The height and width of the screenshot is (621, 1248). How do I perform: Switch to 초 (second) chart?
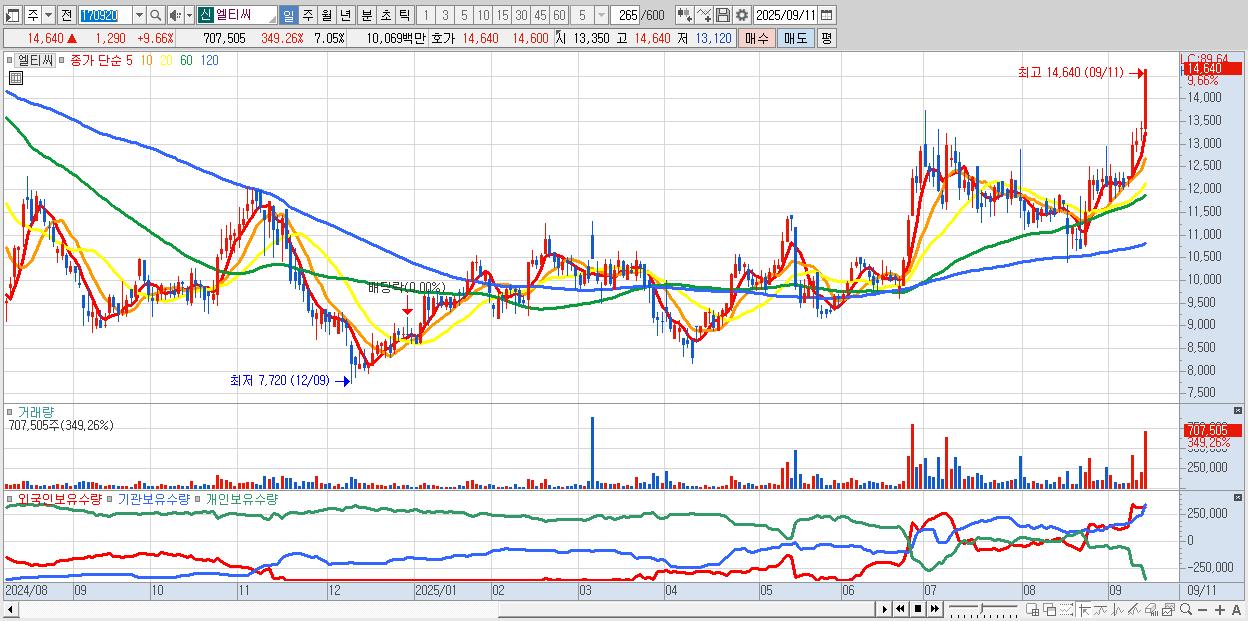(x=385, y=15)
